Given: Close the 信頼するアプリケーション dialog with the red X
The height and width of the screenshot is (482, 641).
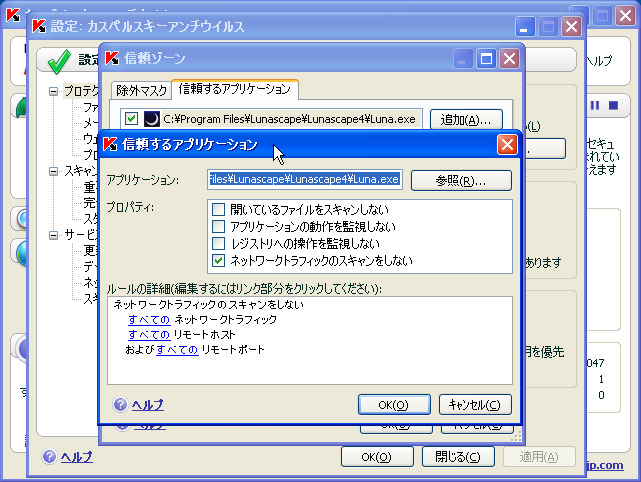Looking at the screenshot, I should pos(506,146).
